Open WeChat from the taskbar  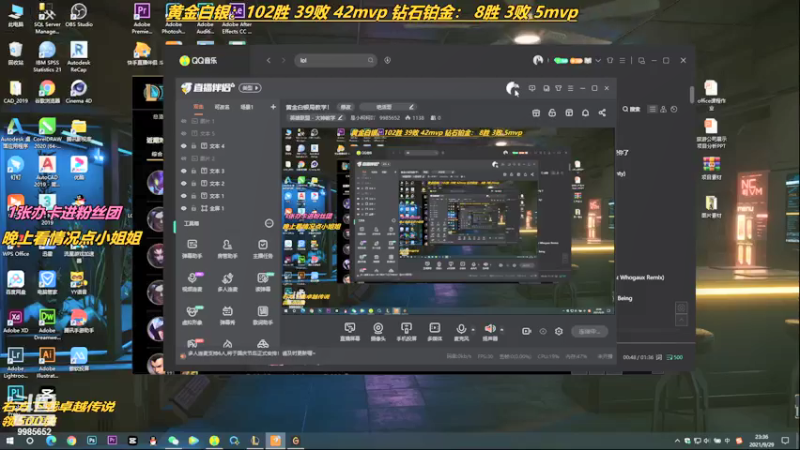pyautogui.click(x=173, y=440)
